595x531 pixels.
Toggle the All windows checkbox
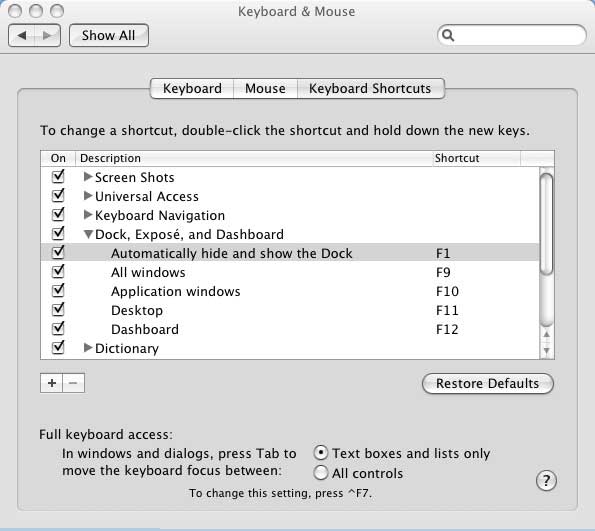[58, 271]
